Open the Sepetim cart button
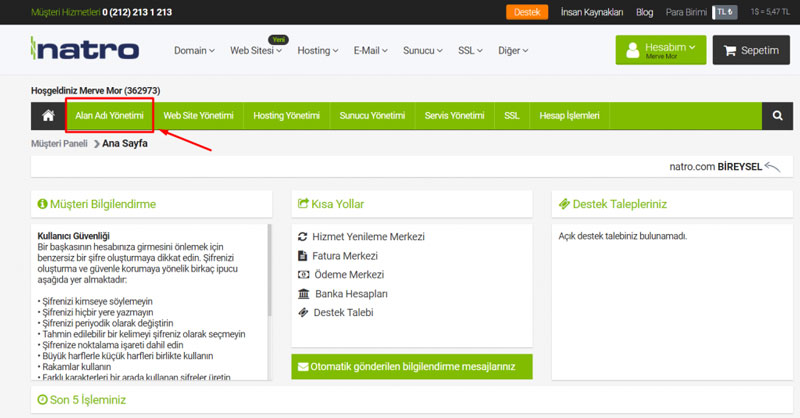 click(751, 50)
